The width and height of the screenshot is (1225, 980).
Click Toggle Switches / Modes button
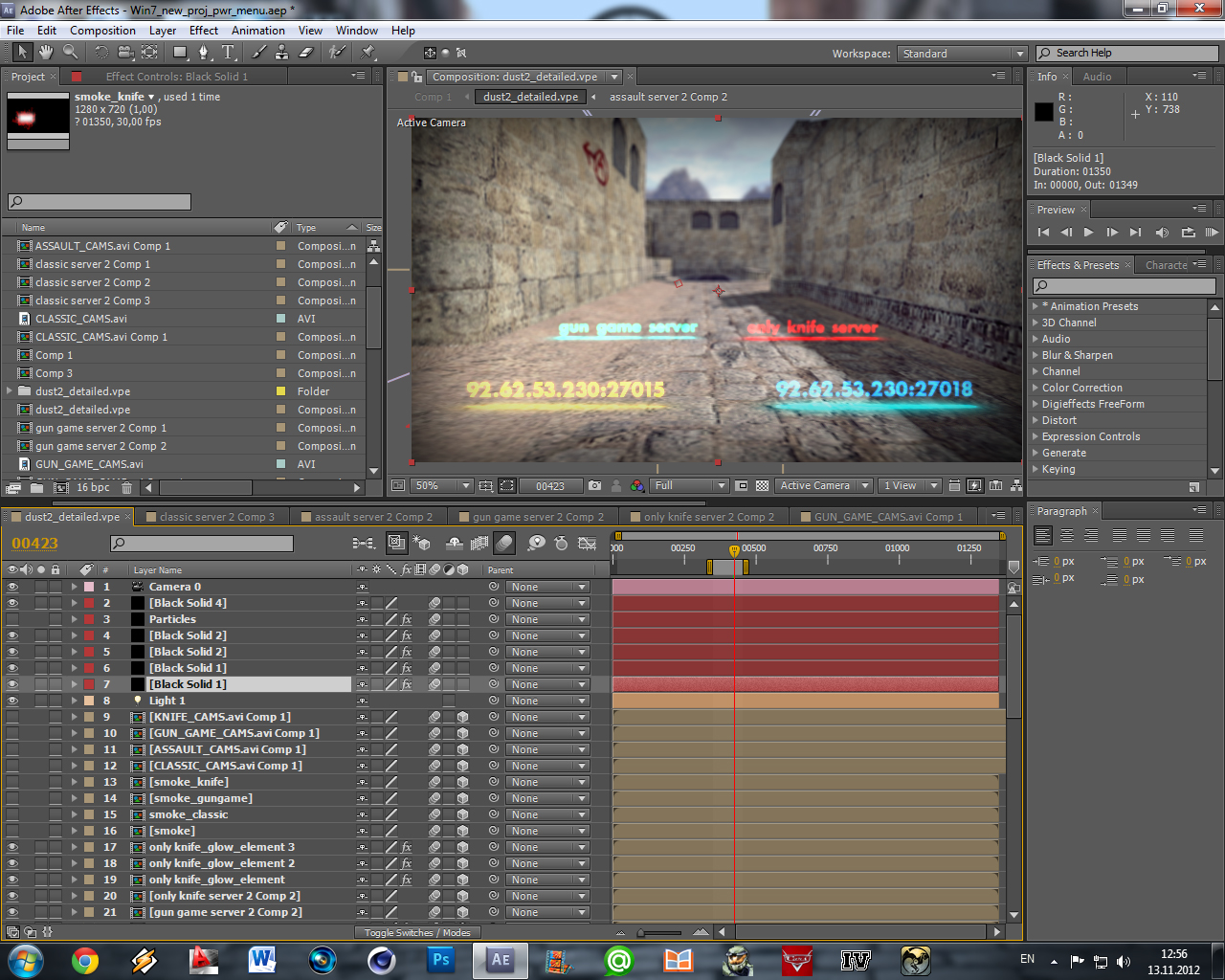click(x=417, y=932)
